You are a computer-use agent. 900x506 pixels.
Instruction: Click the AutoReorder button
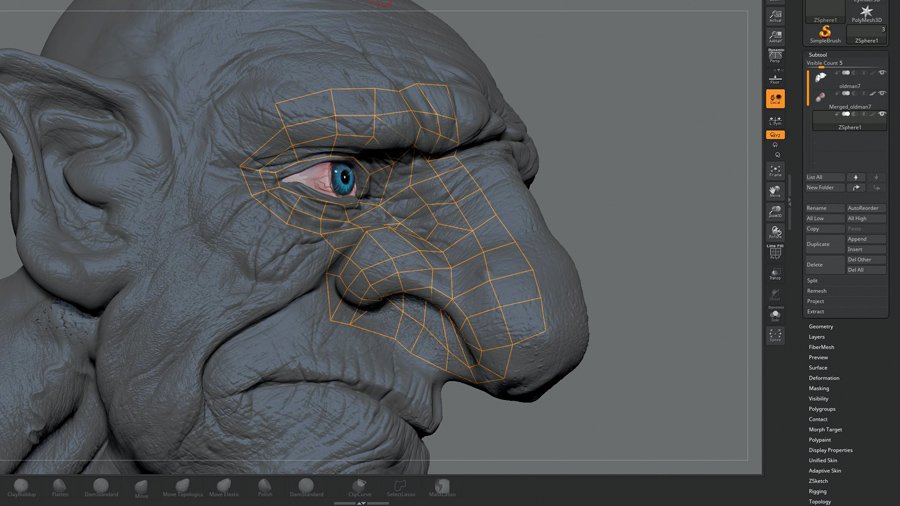[866, 208]
